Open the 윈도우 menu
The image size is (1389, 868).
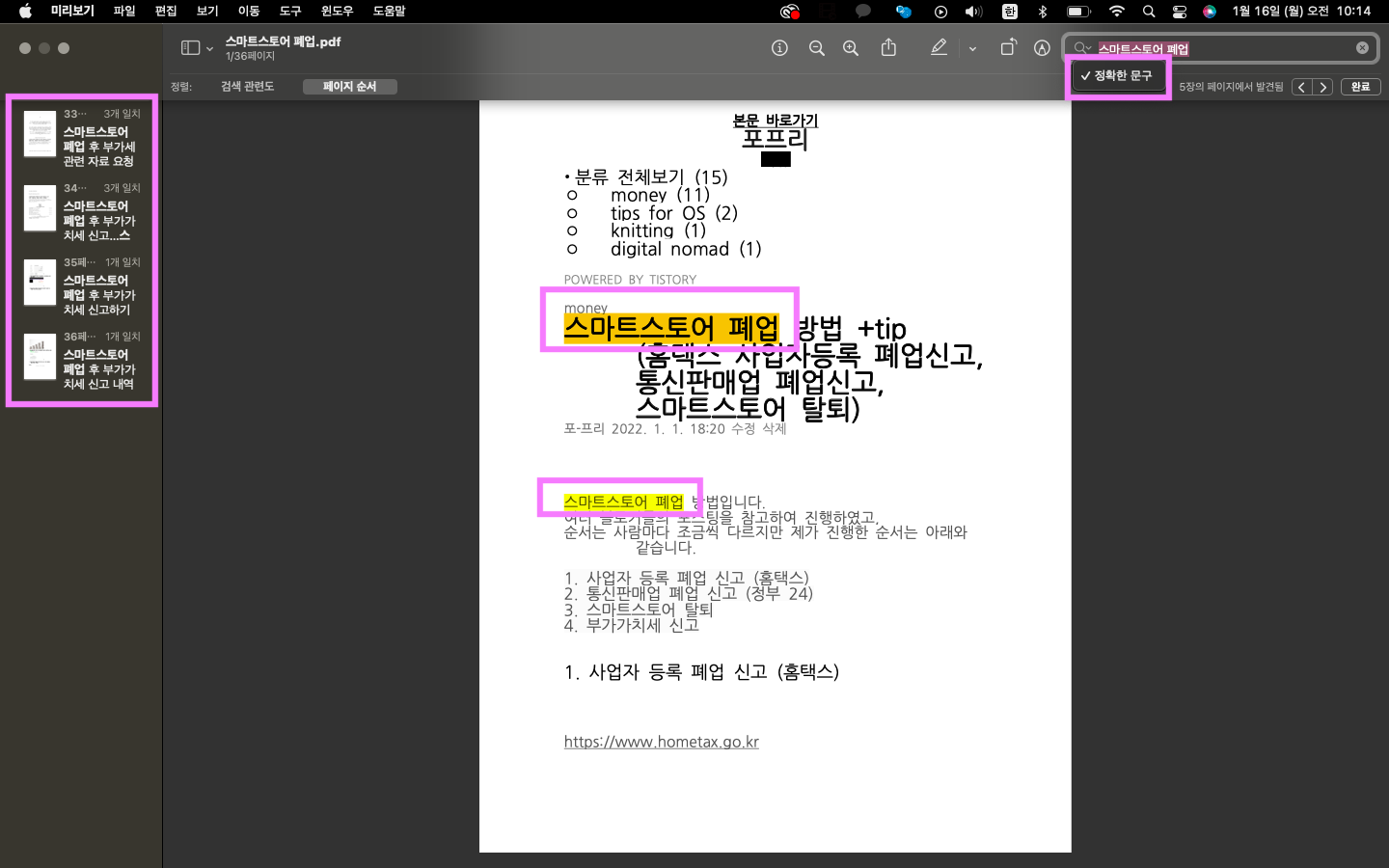point(338,12)
